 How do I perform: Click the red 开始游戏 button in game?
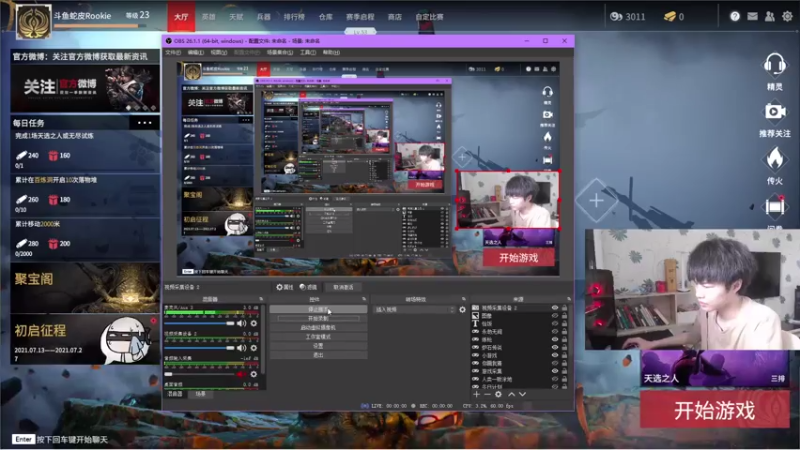[714, 410]
